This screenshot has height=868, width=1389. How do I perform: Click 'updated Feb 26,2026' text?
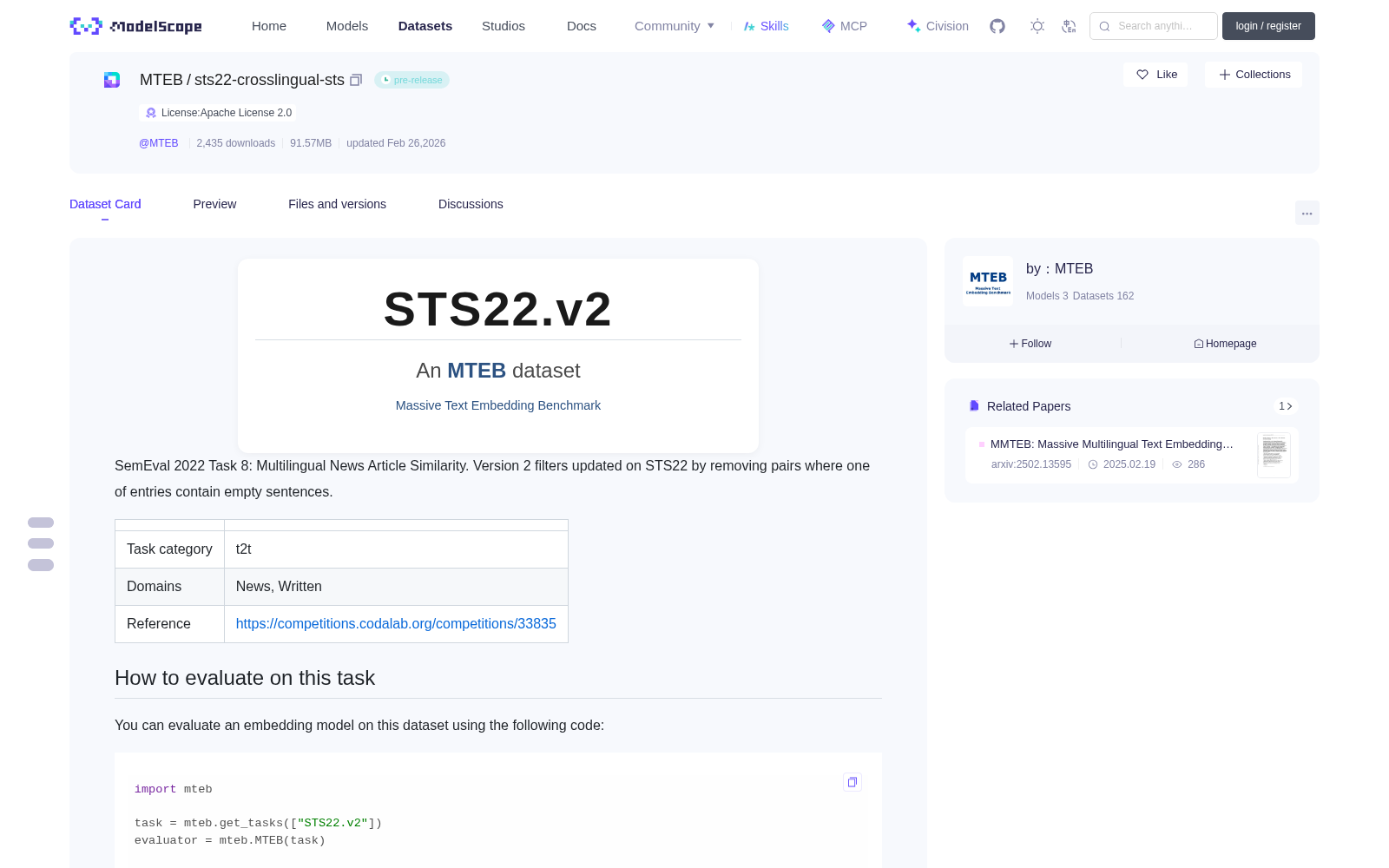point(396,143)
